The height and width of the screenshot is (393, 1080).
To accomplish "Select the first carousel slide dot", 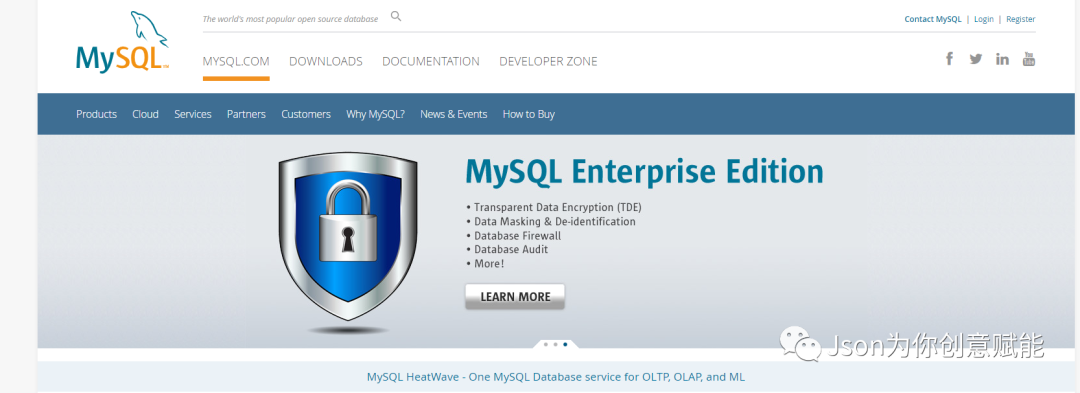I will (x=546, y=344).
